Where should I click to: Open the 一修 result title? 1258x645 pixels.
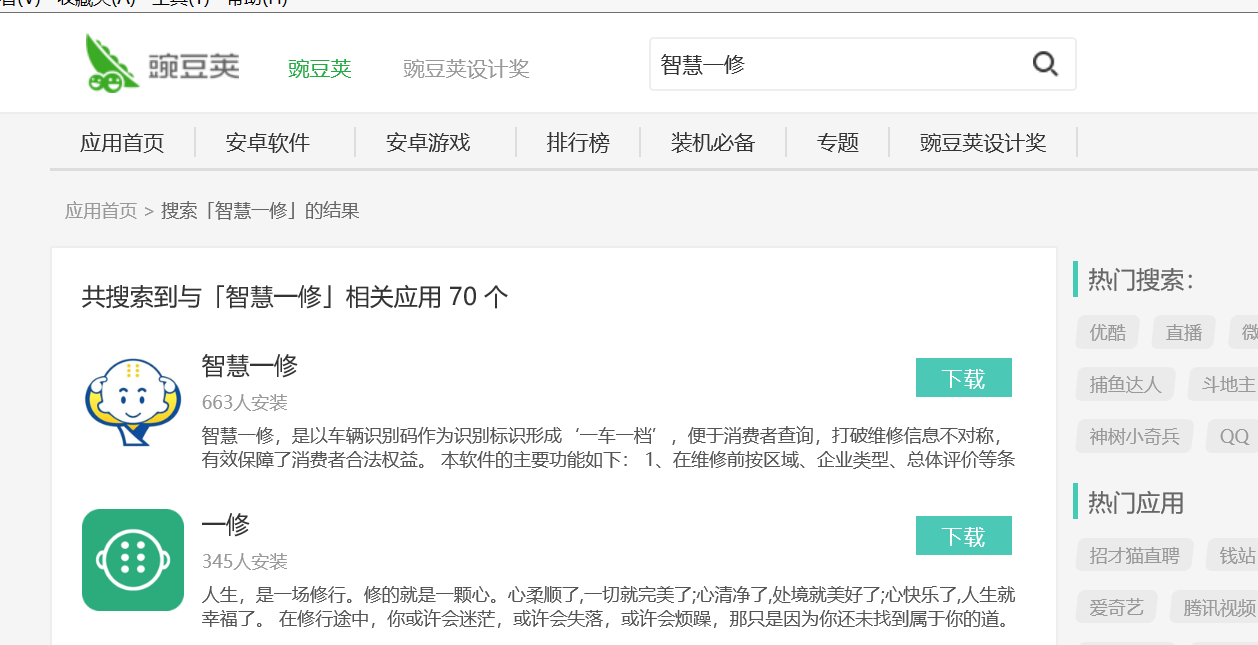click(226, 524)
